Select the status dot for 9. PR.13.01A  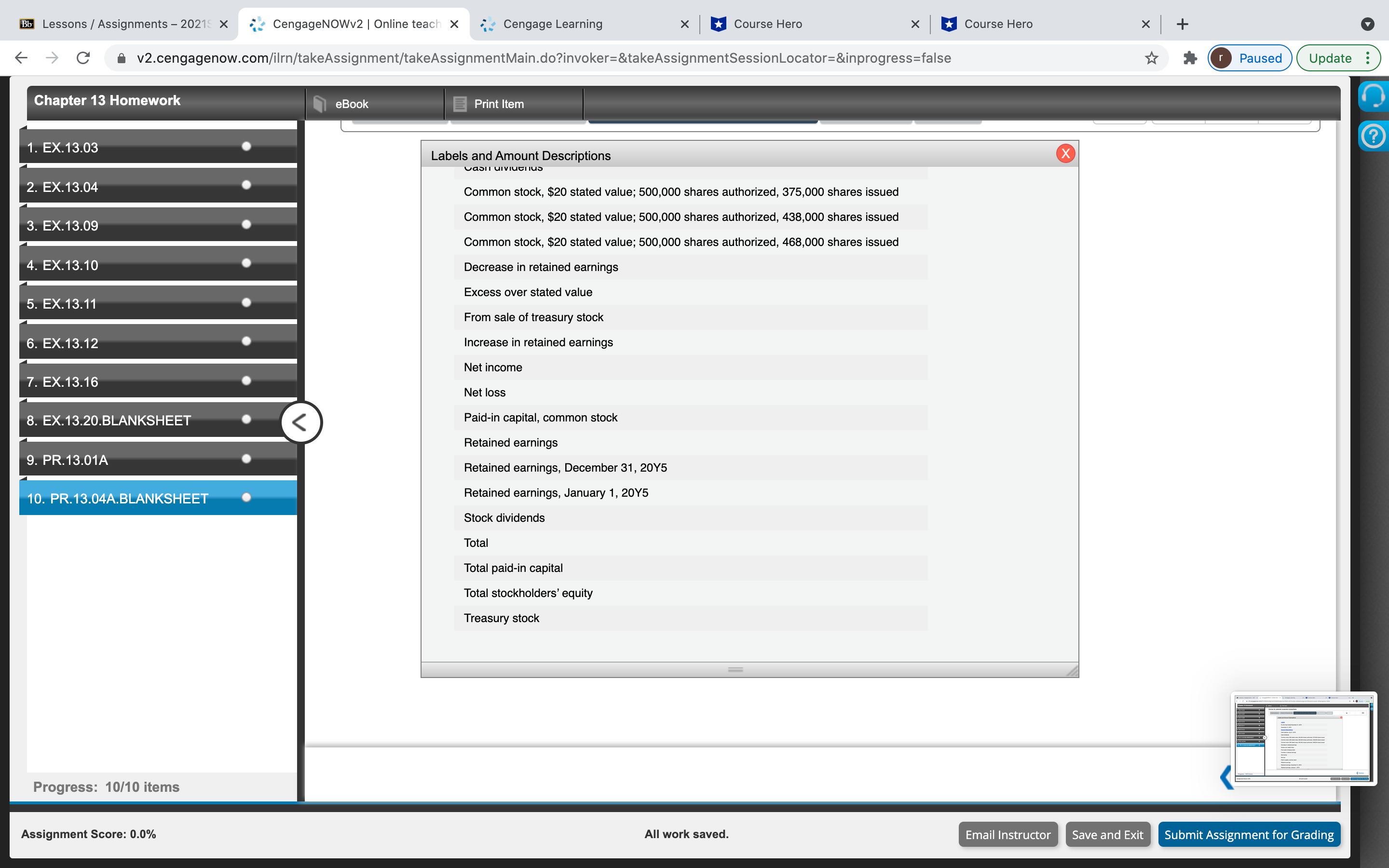246,459
